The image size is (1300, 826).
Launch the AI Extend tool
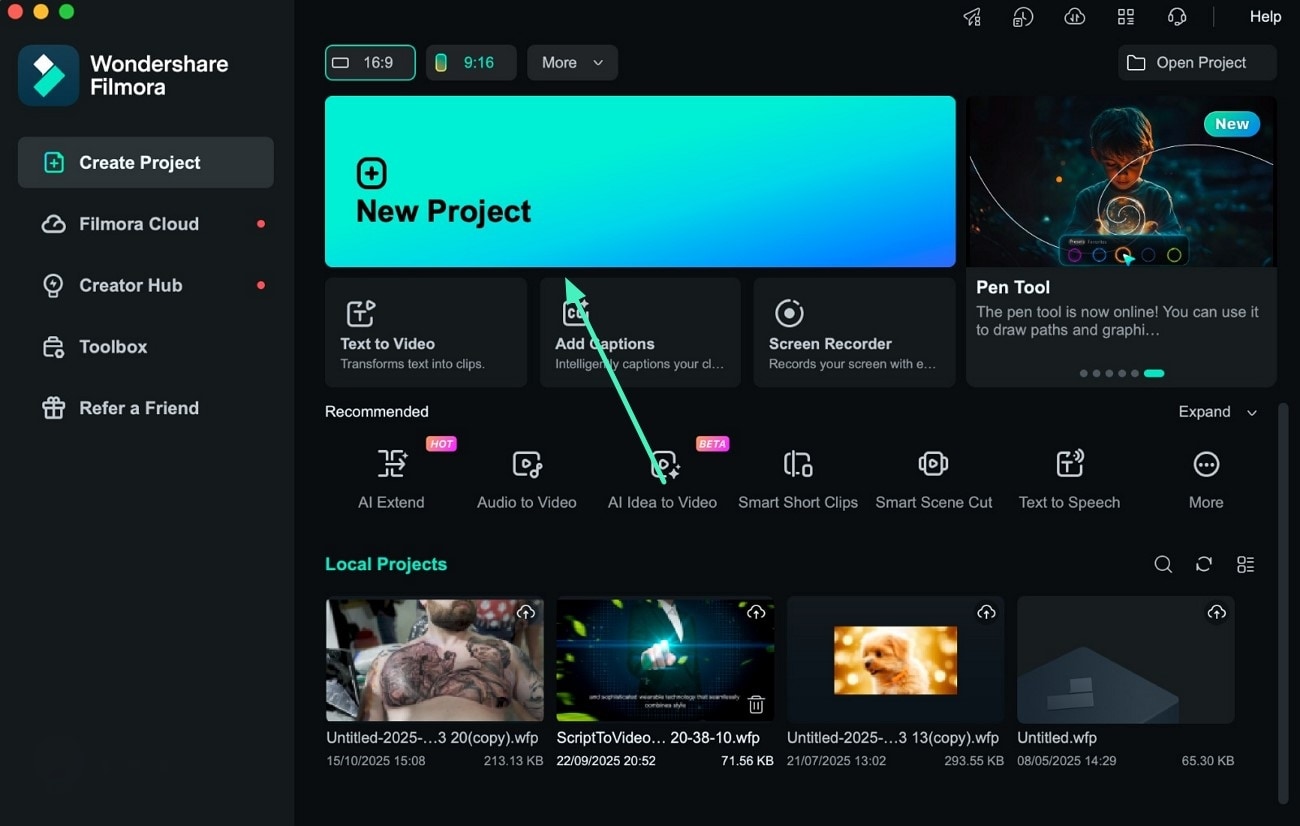391,479
